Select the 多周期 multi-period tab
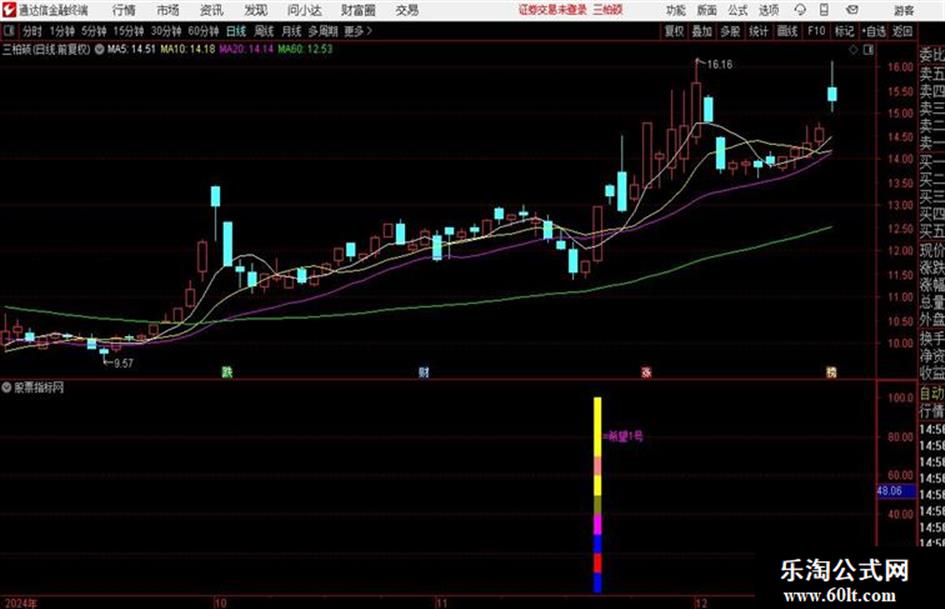The width and height of the screenshot is (945, 609). click(x=323, y=31)
